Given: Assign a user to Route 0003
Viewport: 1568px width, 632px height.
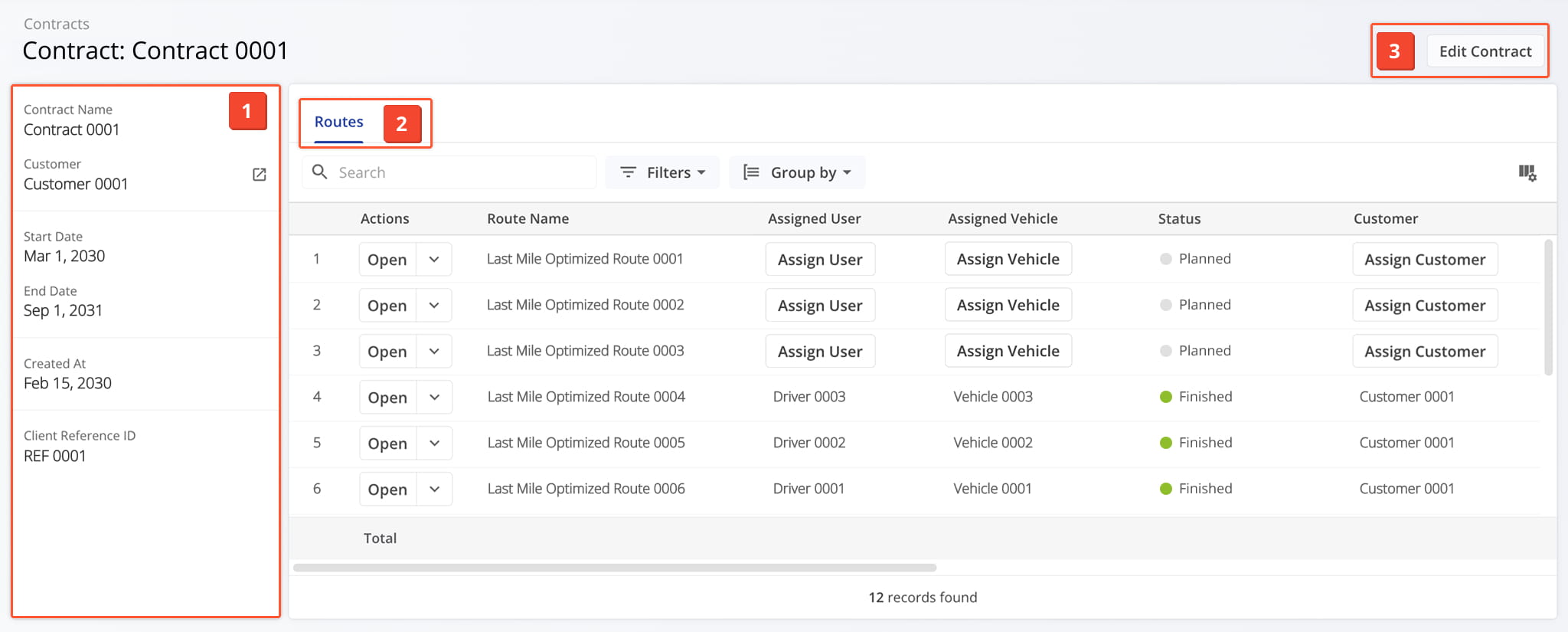Looking at the screenshot, I should [820, 352].
